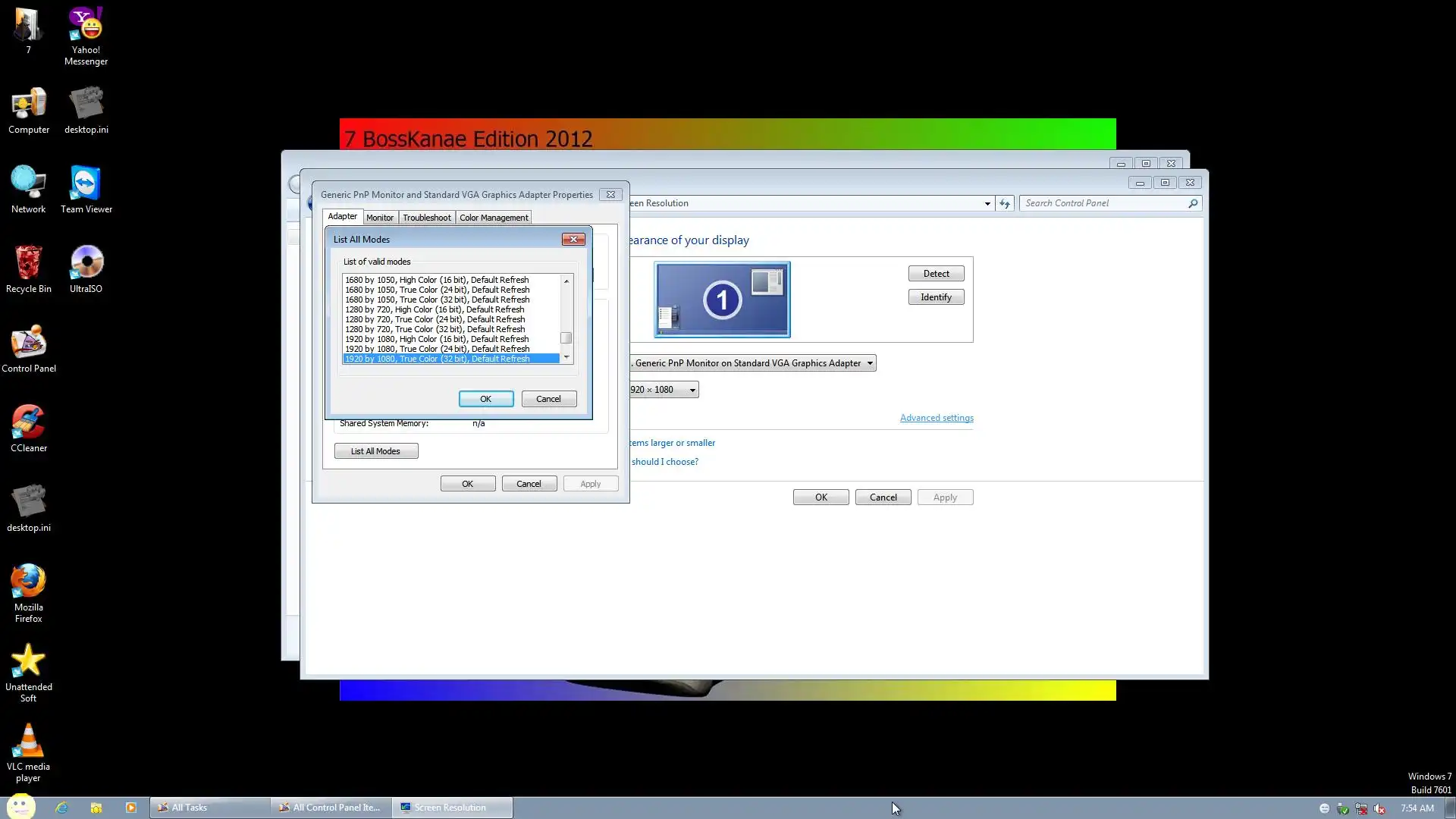This screenshot has width=1456, height=819.
Task: Open the Advanced settings link
Action: point(936,418)
